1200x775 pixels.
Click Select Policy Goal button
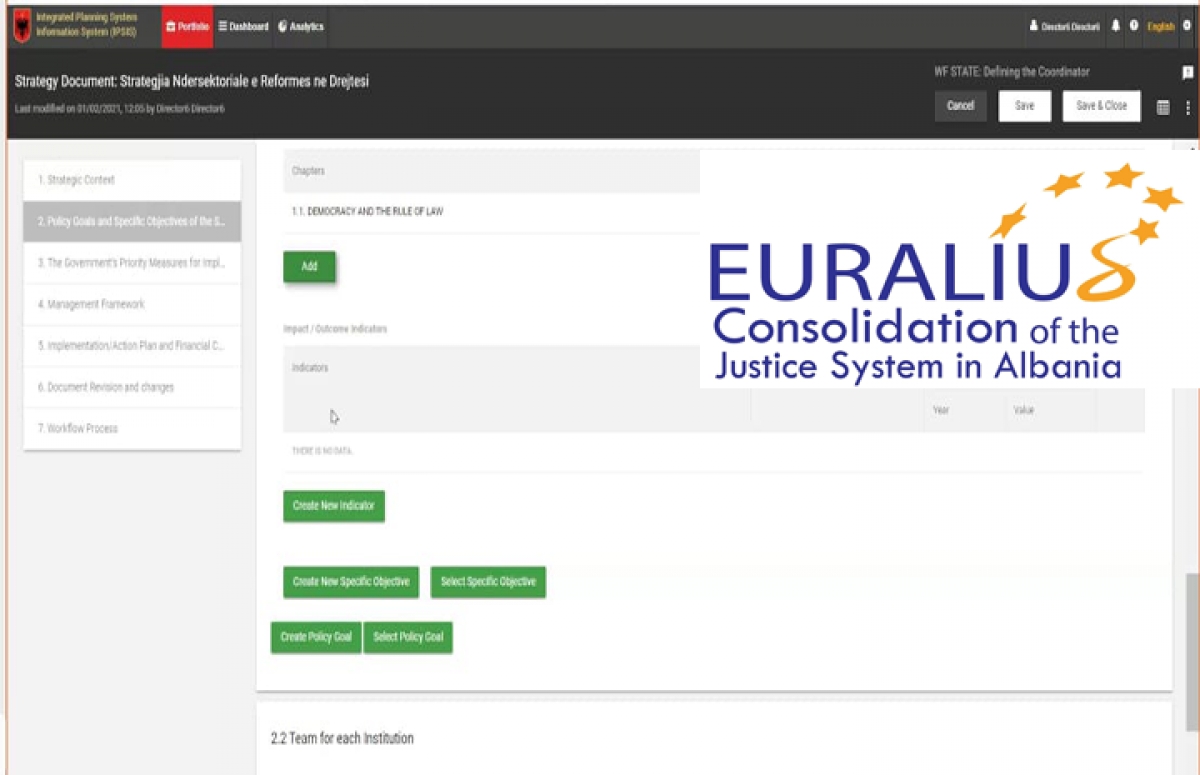408,637
